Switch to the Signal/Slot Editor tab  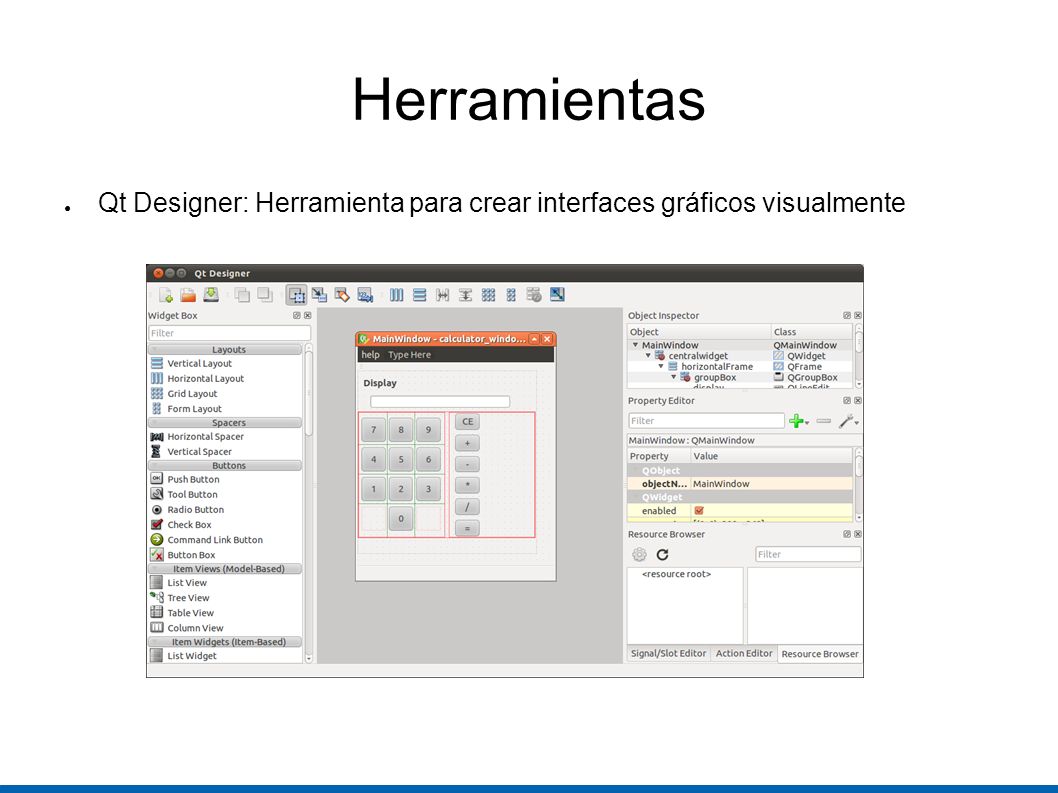668,653
